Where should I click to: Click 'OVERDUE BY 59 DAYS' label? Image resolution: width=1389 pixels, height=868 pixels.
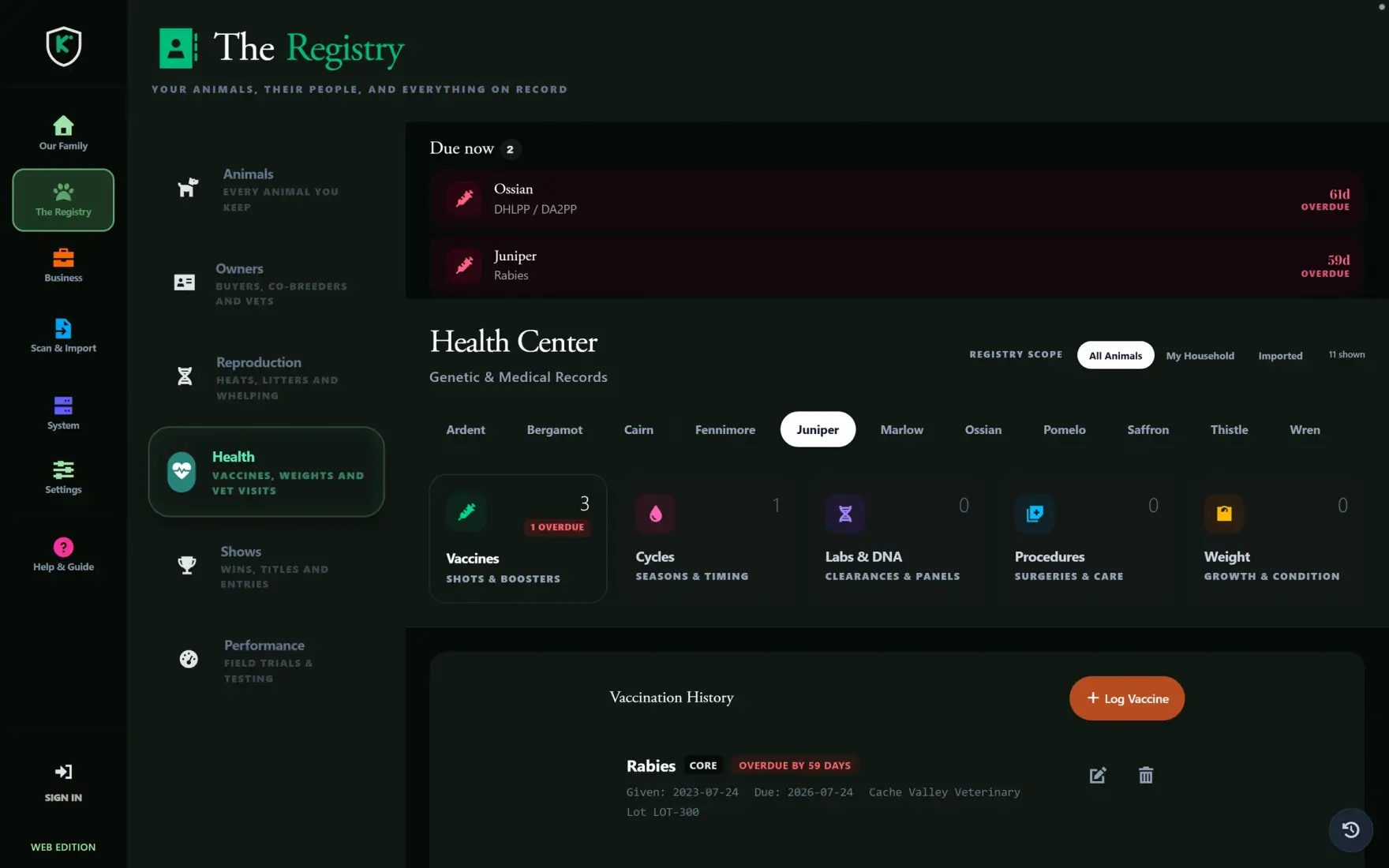click(x=795, y=765)
